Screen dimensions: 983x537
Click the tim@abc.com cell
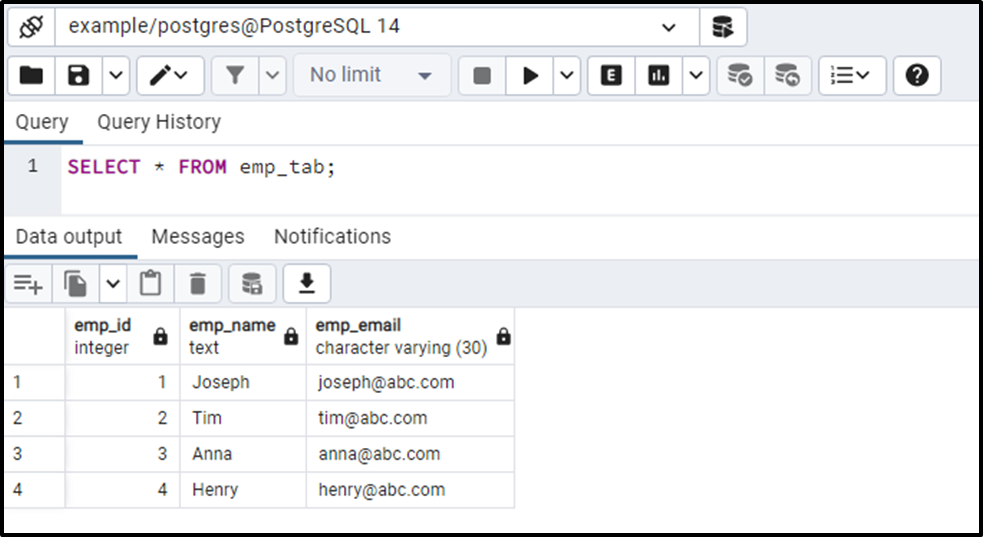point(410,419)
